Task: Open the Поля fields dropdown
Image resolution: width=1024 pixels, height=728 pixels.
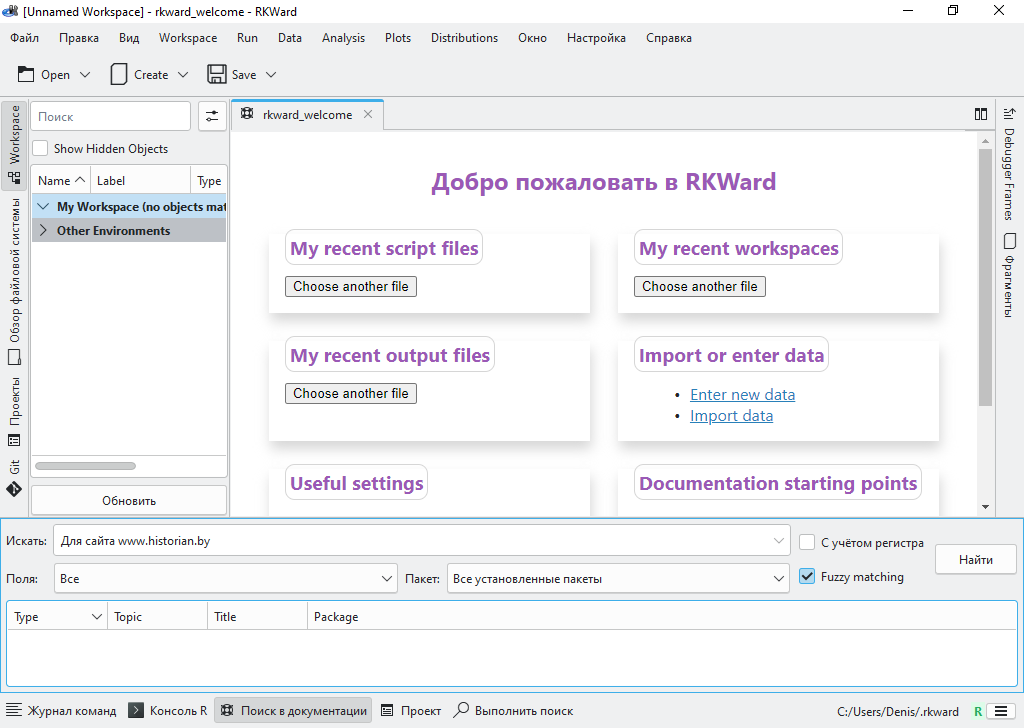Action: 226,578
